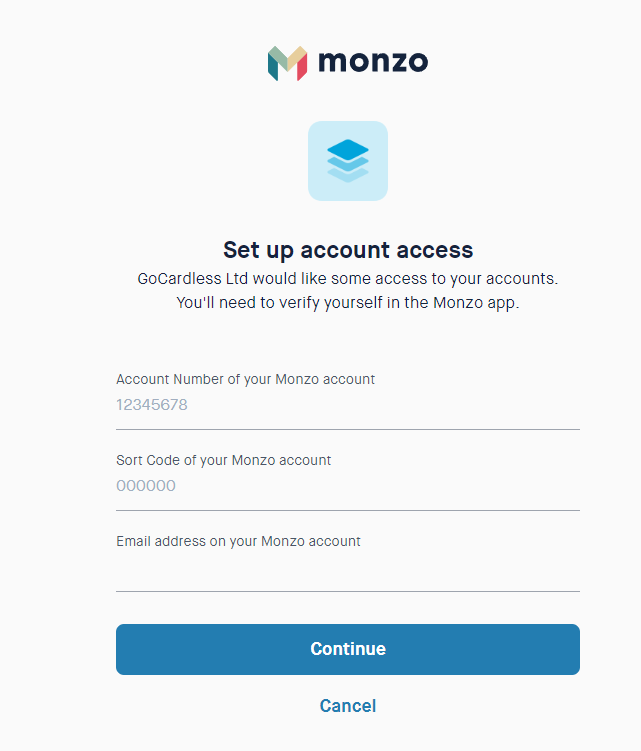Click the 000000 placeholder text

click(x=146, y=486)
